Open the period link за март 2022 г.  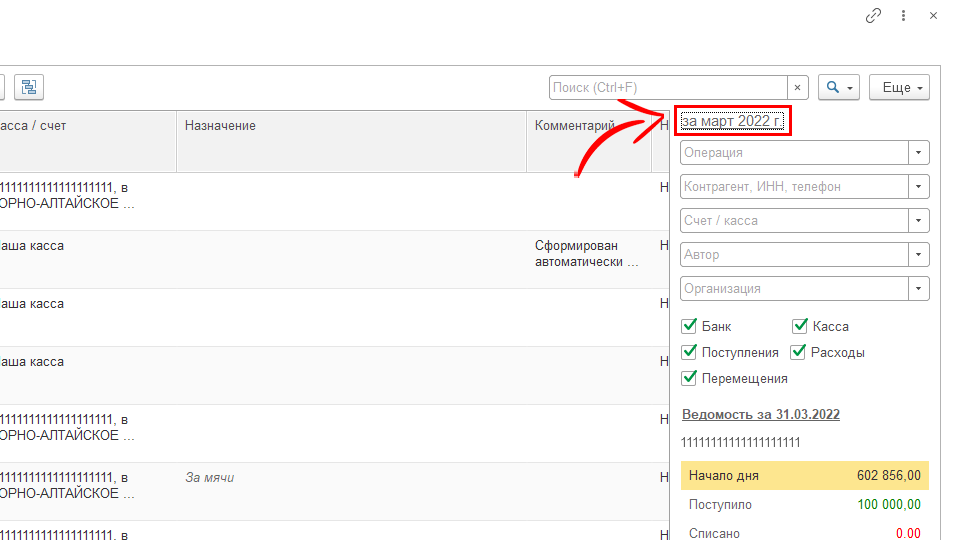[731, 121]
